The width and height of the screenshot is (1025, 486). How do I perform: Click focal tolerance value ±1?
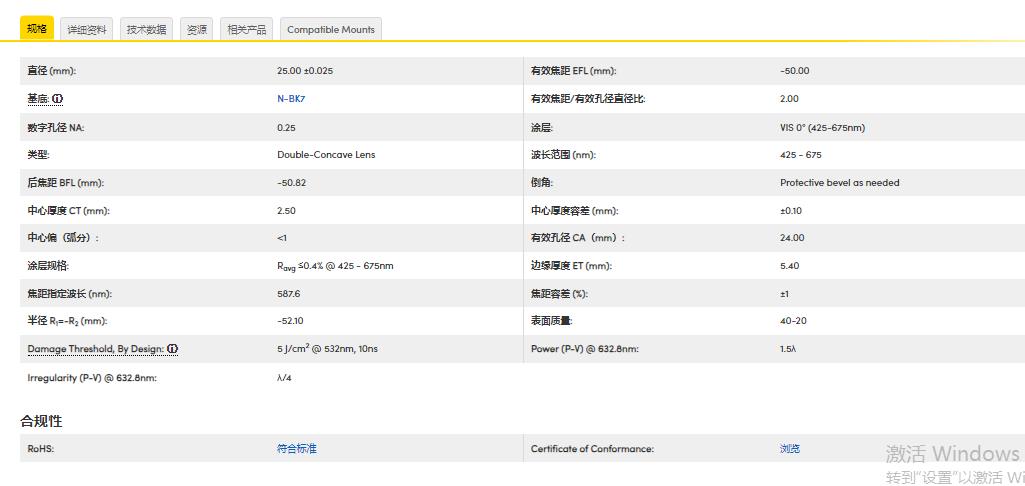pos(784,294)
